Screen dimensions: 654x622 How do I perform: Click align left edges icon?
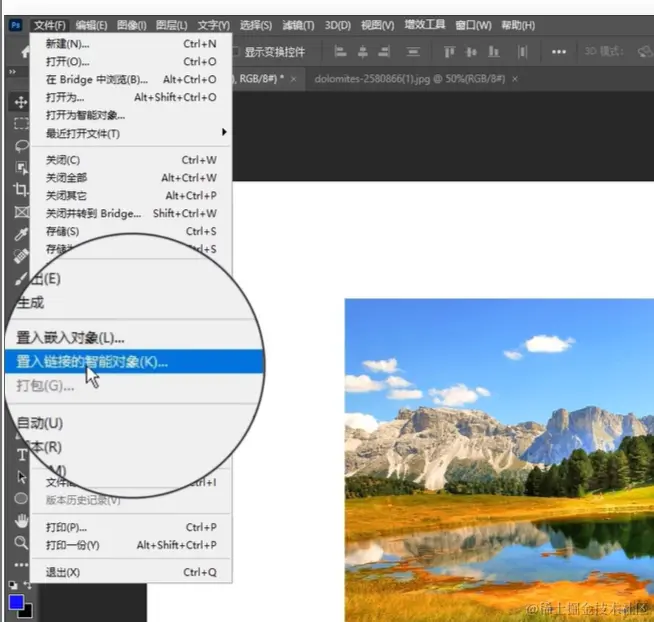click(x=340, y=51)
